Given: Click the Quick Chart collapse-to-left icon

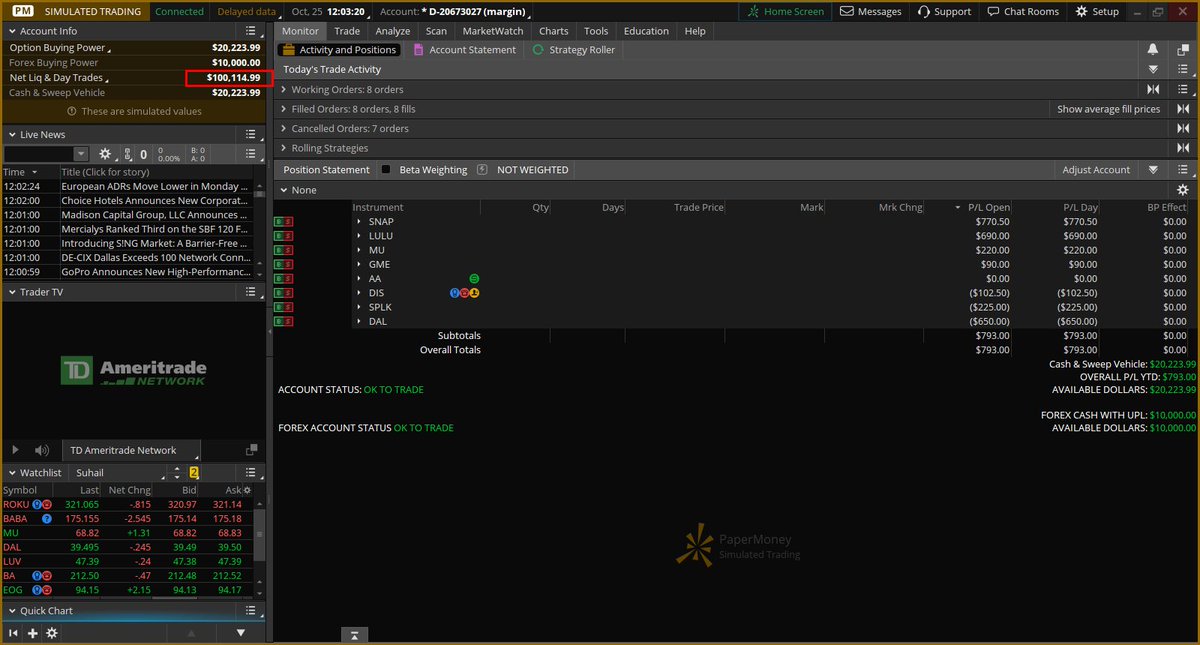Looking at the screenshot, I should (x=14, y=633).
